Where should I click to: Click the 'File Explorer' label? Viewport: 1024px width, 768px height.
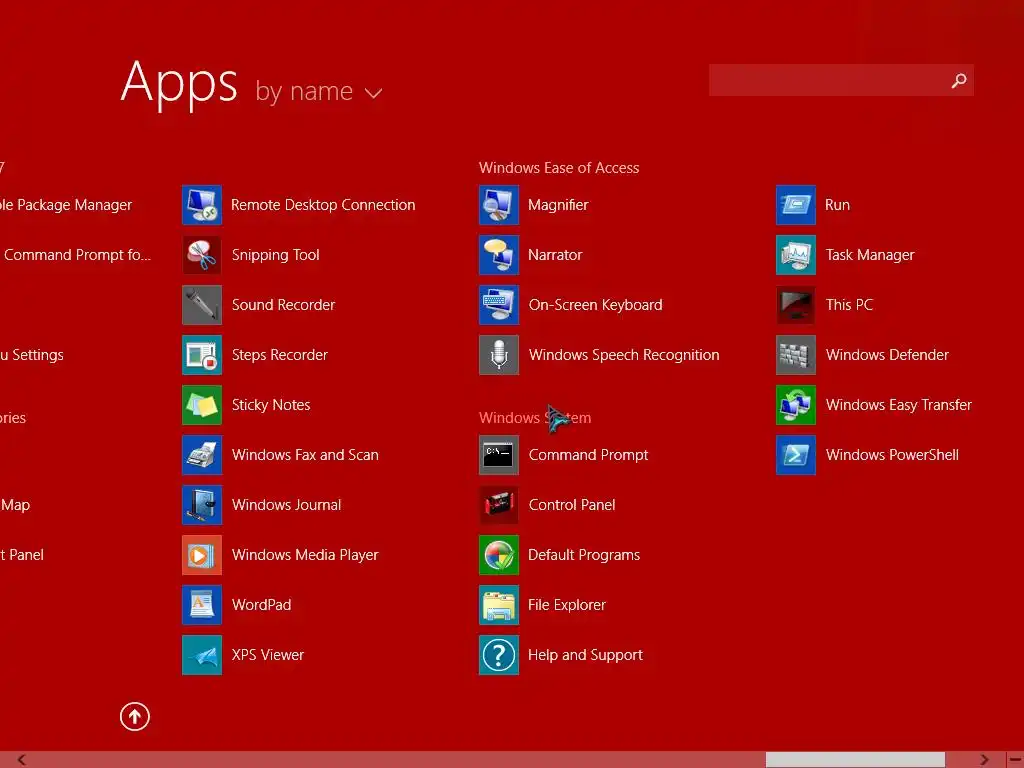click(x=567, y=605)
